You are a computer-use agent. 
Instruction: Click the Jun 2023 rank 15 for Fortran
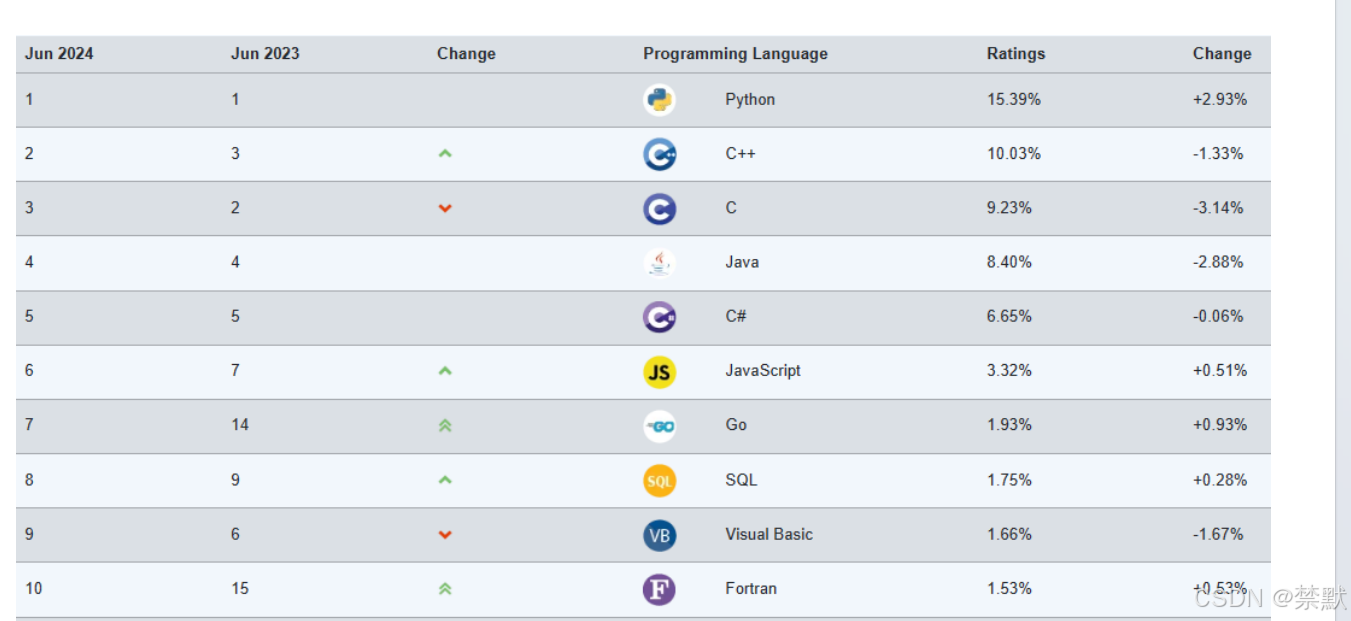tap(240, 588)
